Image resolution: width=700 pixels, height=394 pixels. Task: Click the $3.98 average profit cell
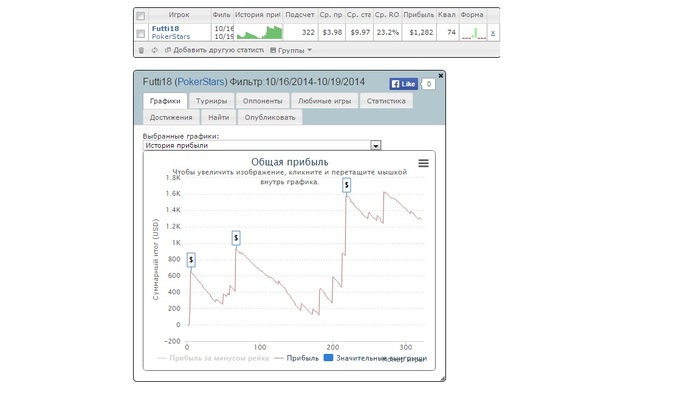[331, 33]
